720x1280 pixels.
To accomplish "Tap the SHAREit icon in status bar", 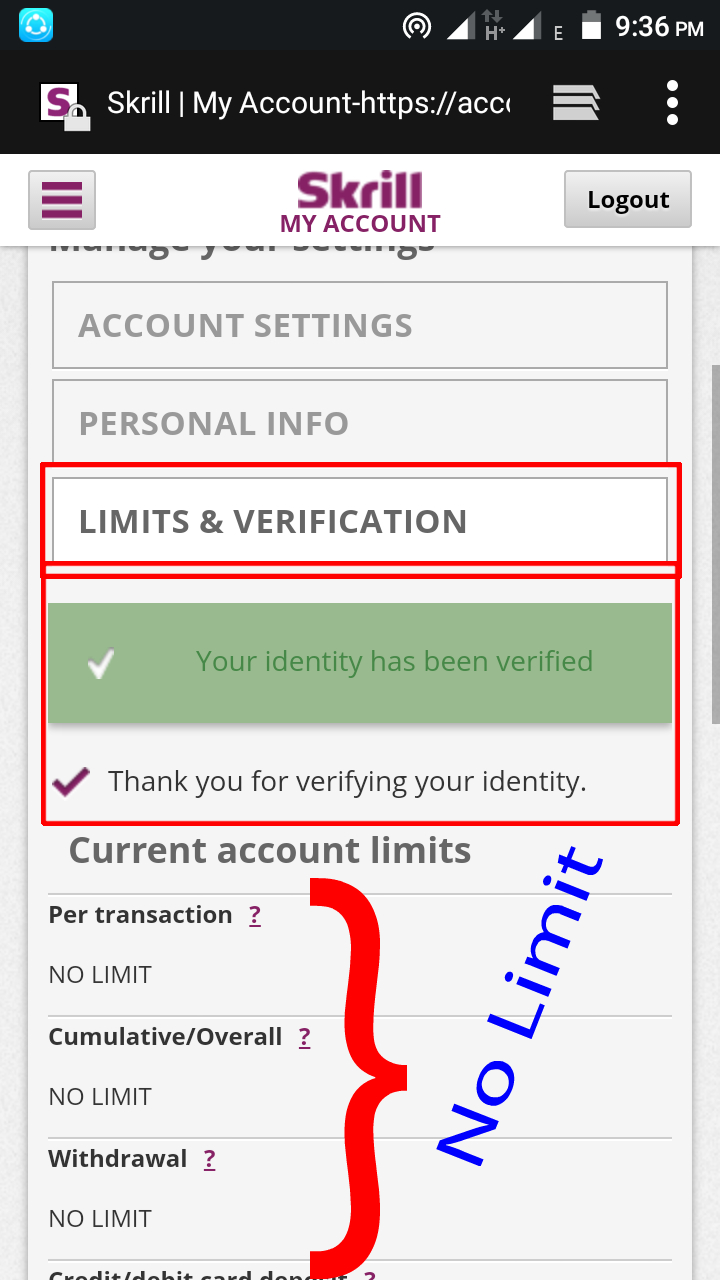I will coord(36,25).
